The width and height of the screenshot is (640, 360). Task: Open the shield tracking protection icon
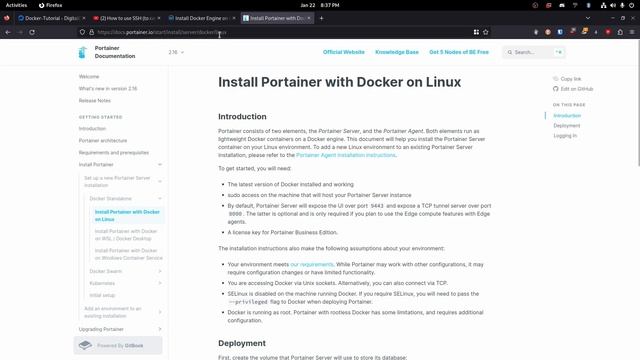[x=82, y=32]
